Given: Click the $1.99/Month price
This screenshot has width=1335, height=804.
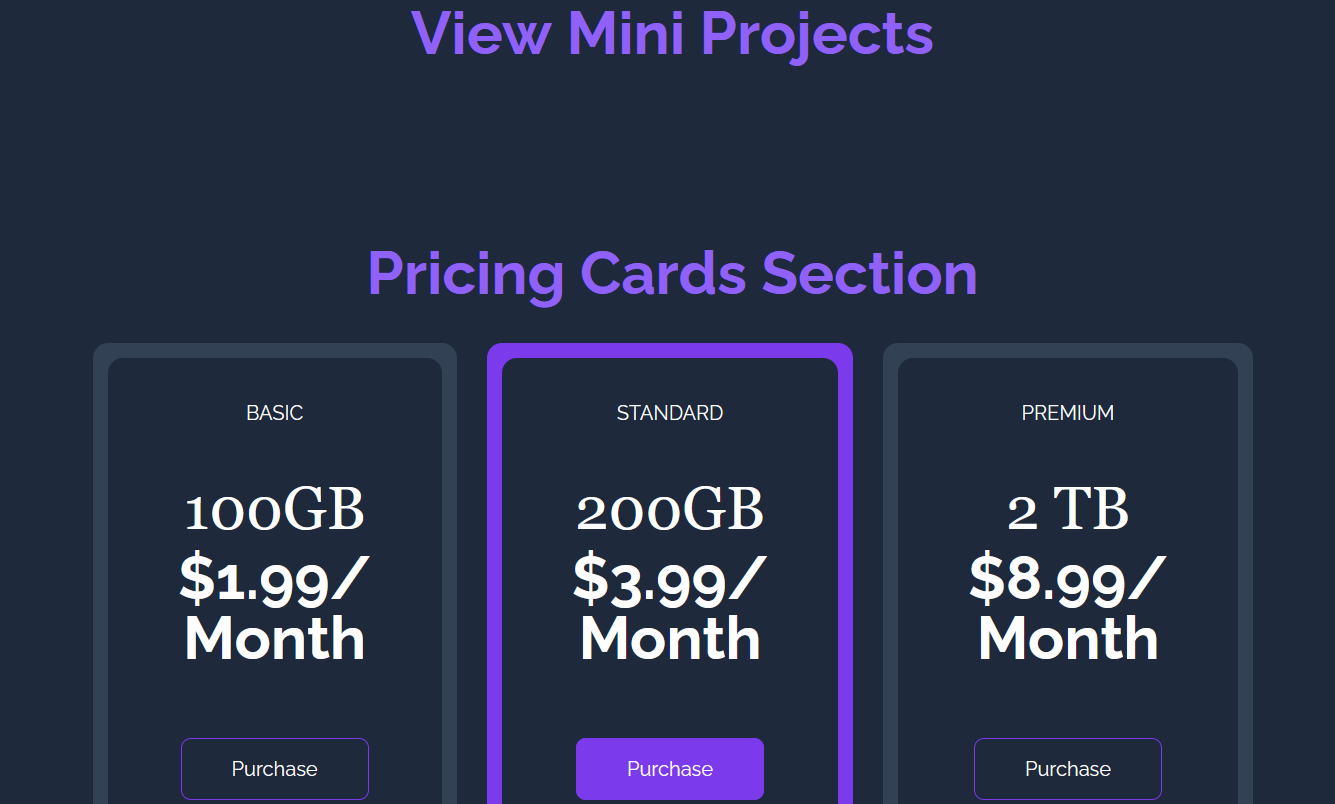Looking at the screenshot, I should 275,608.
